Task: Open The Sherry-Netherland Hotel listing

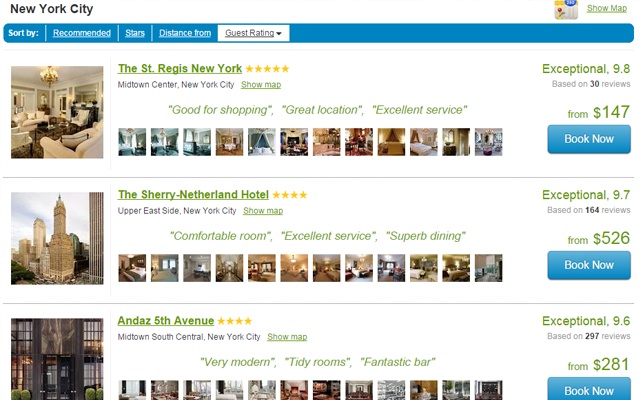Action: click(193, 195)
